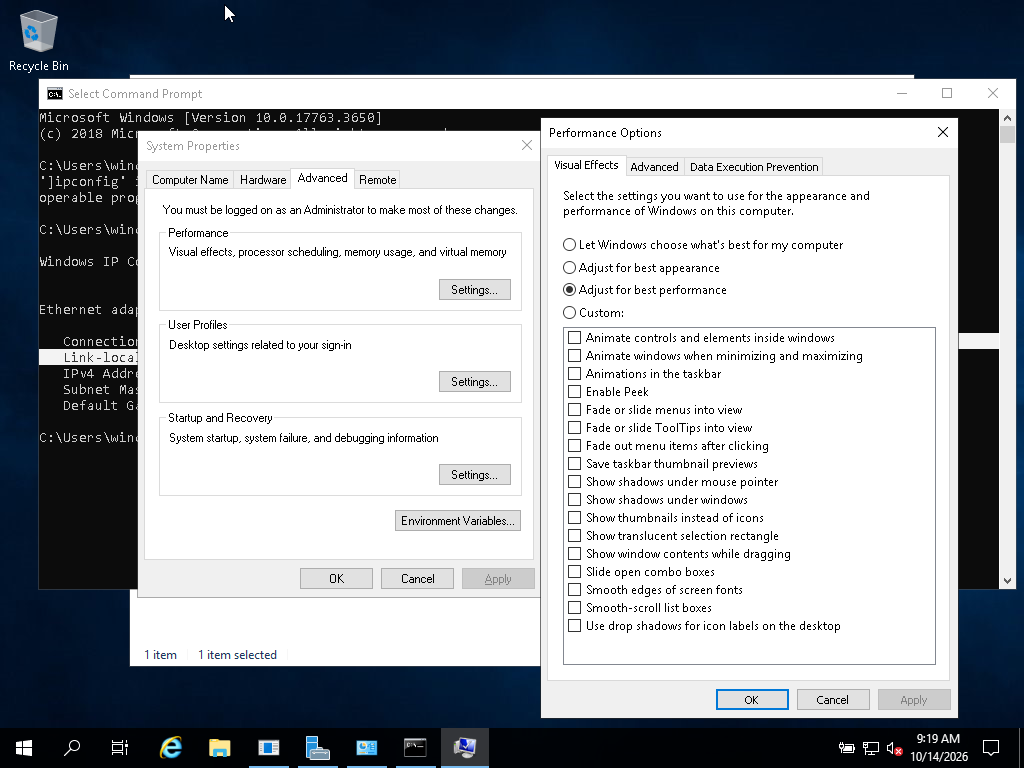Open taskbar search magnifier

(72, 748)
